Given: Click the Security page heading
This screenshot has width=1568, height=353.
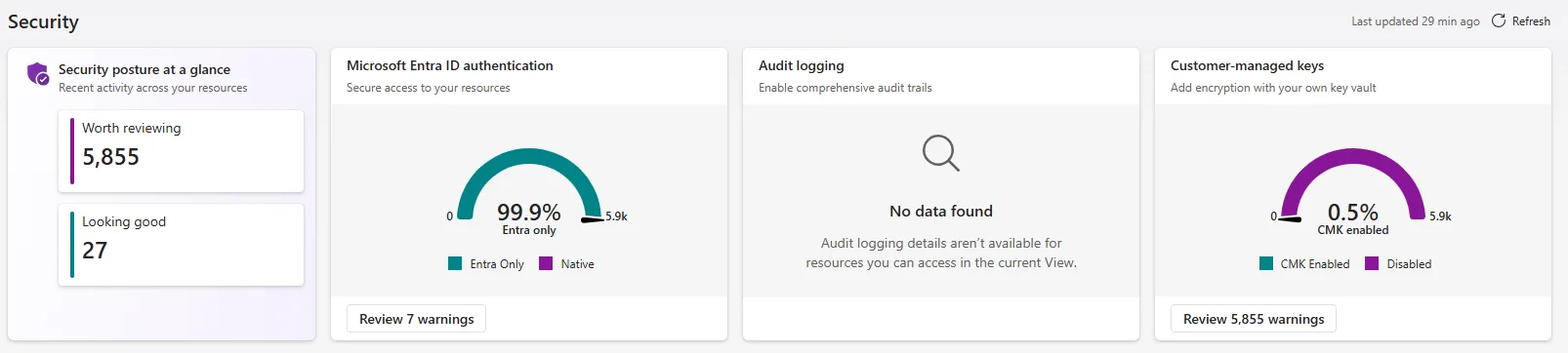Looking at the screenshot, I should click(x=43, y=21).
